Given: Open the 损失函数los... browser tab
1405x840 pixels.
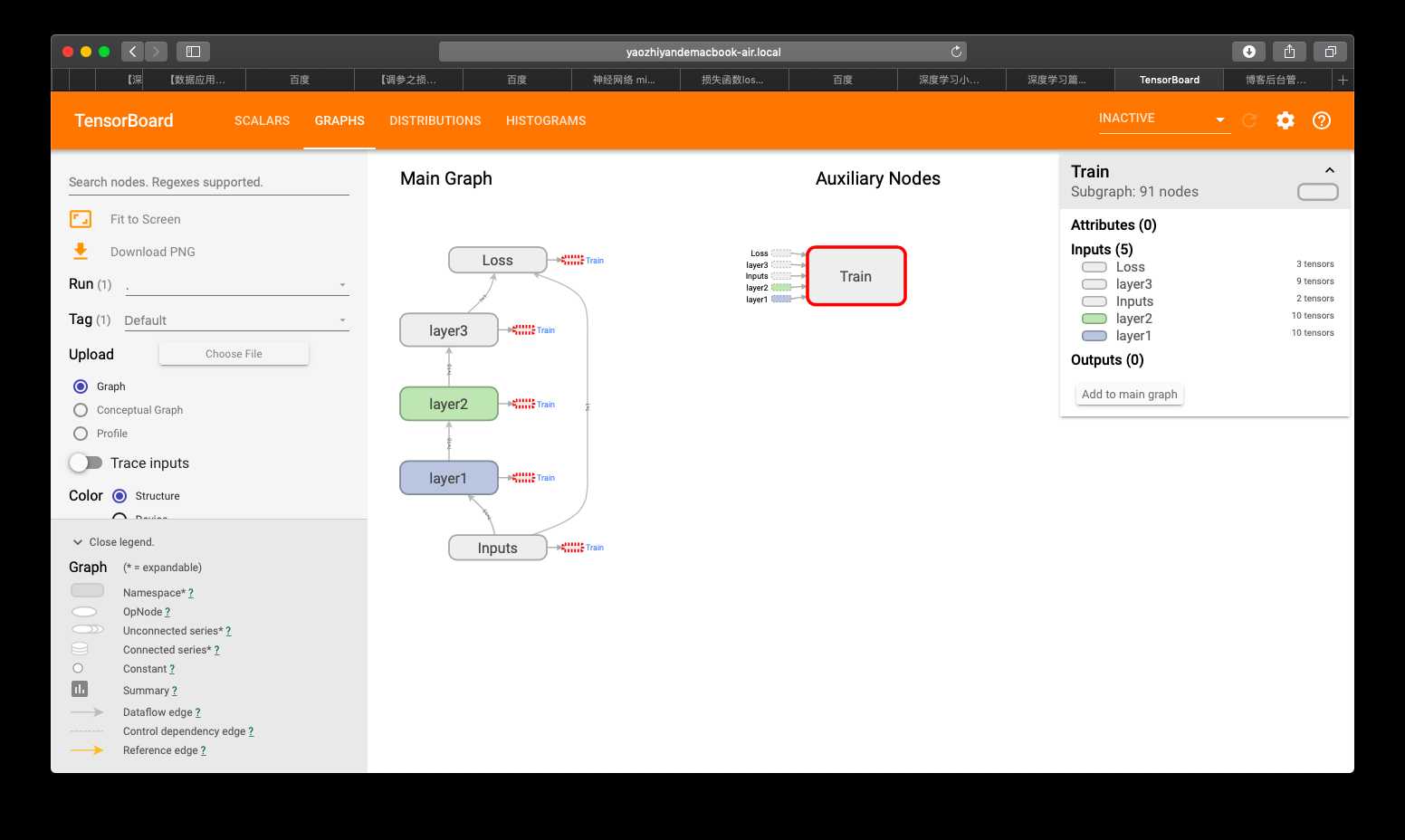Looking at the screenshot, I should pos(733,80).
